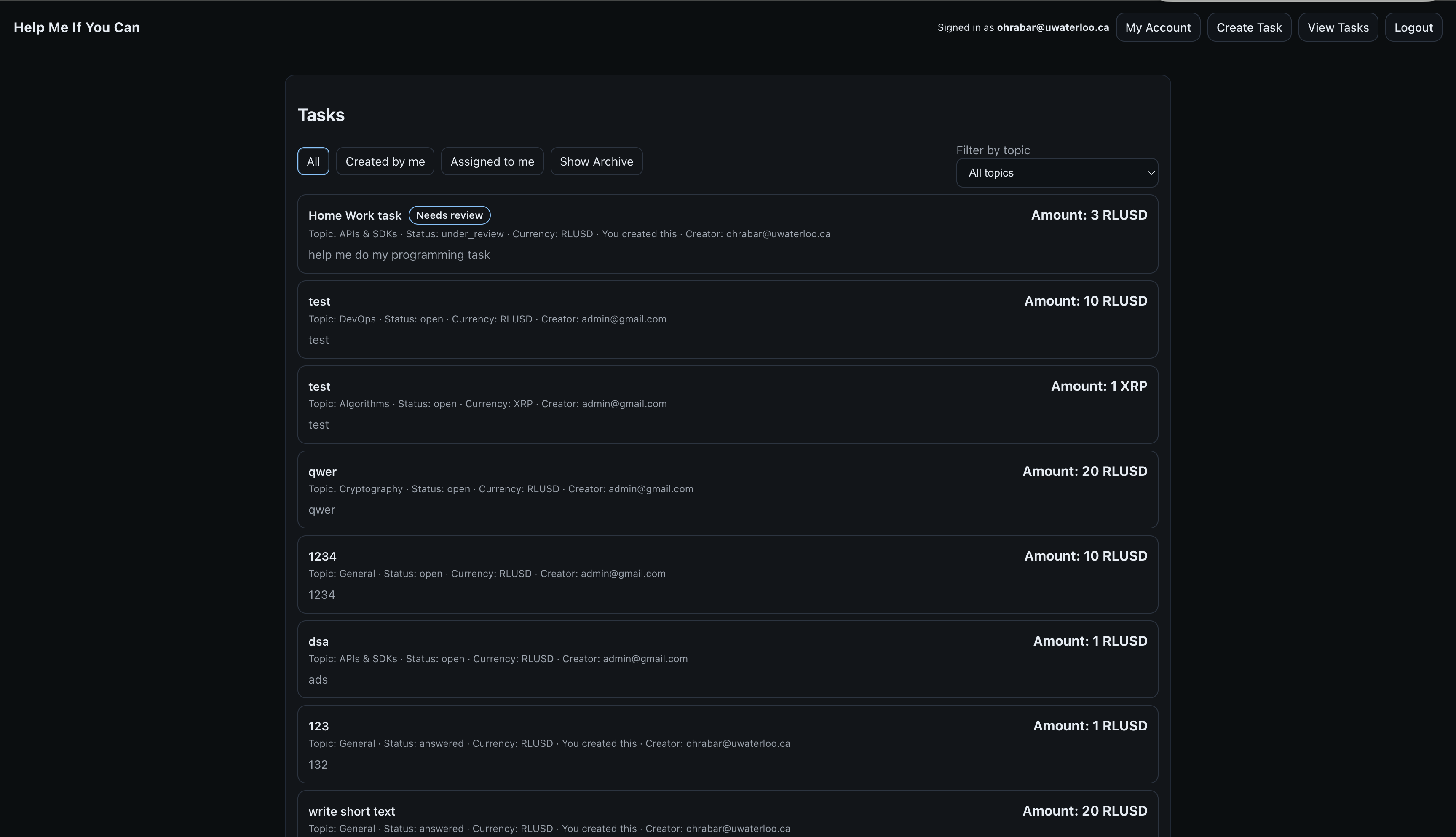Image resolution: width=1456 pixels, height=837 pixels.
Task: Select the All filter tab
Action: coord(313,161)
